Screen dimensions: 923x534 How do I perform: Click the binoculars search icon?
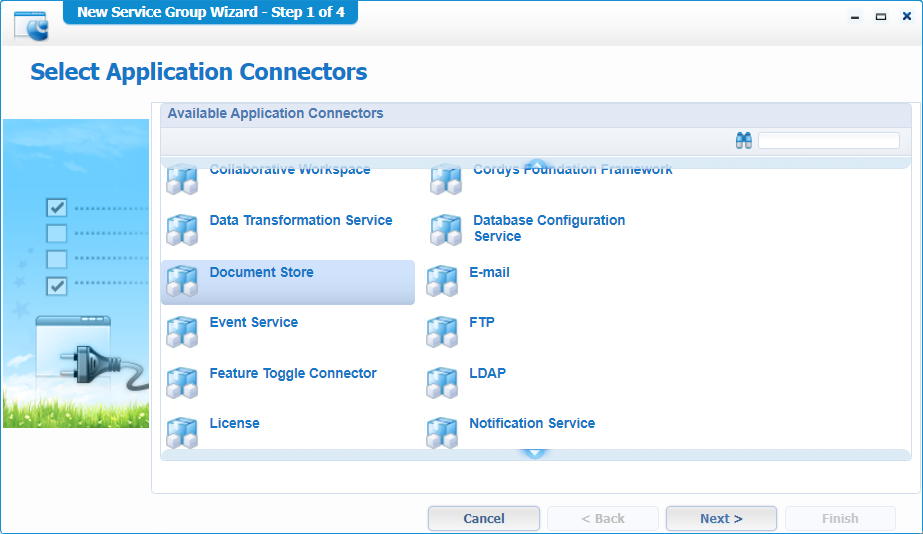743,141
